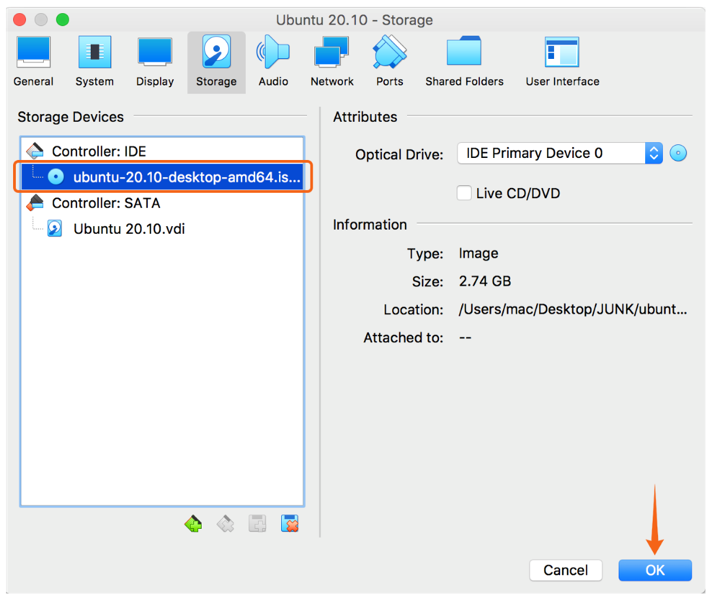Click the IDE controller icon
This screenshot has height=600, width=710.
tap(35, 151)
